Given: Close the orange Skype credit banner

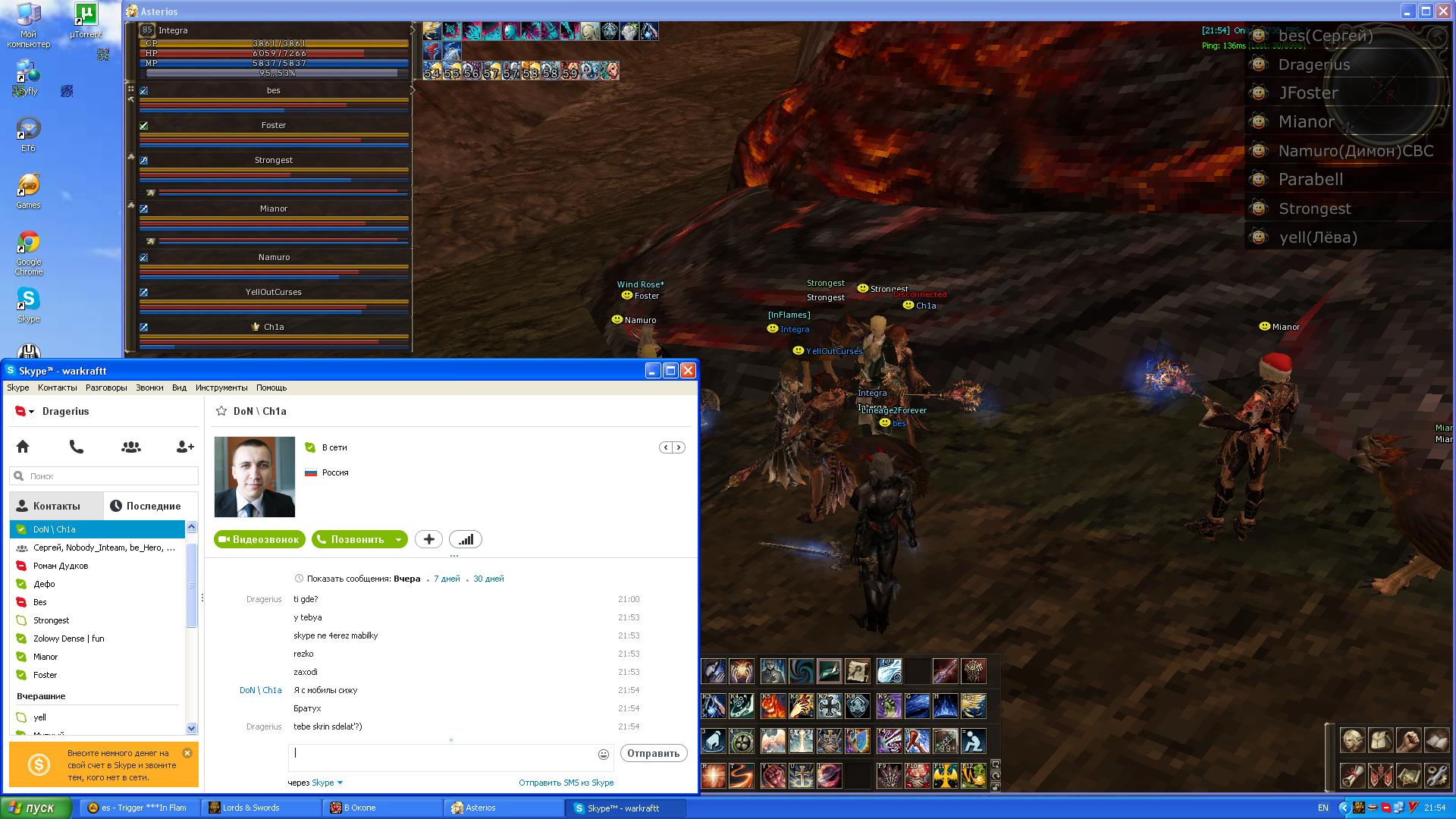Looking at the screenshot, I should 187,753.
